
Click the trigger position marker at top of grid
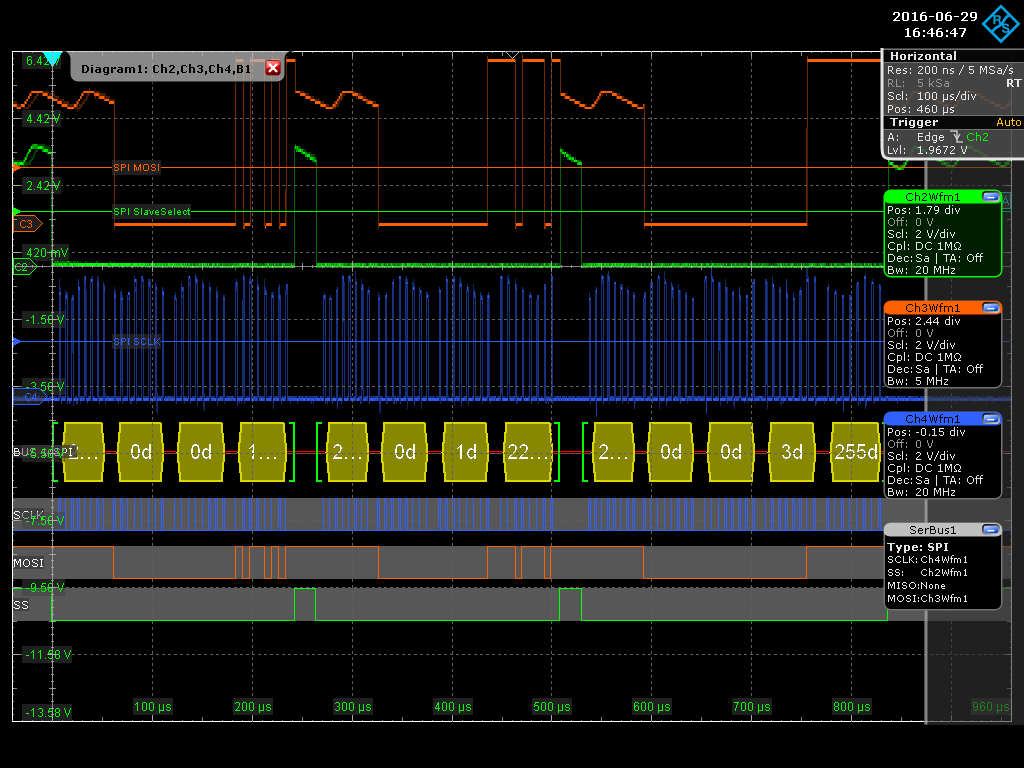click(x=513, y=56)
